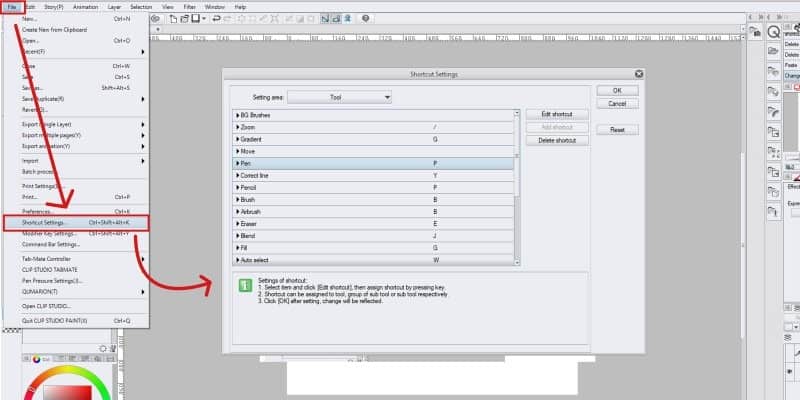Image resolution: width=800 pixels, height=400 pixels.
Task: Expand the Move tool triangle
Action: tap(238, 152)
